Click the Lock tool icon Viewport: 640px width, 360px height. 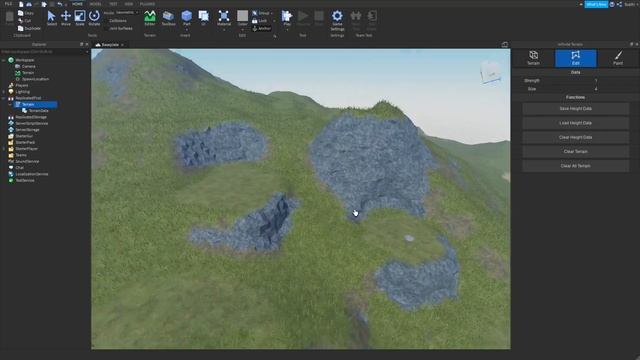tap(255, 21)
